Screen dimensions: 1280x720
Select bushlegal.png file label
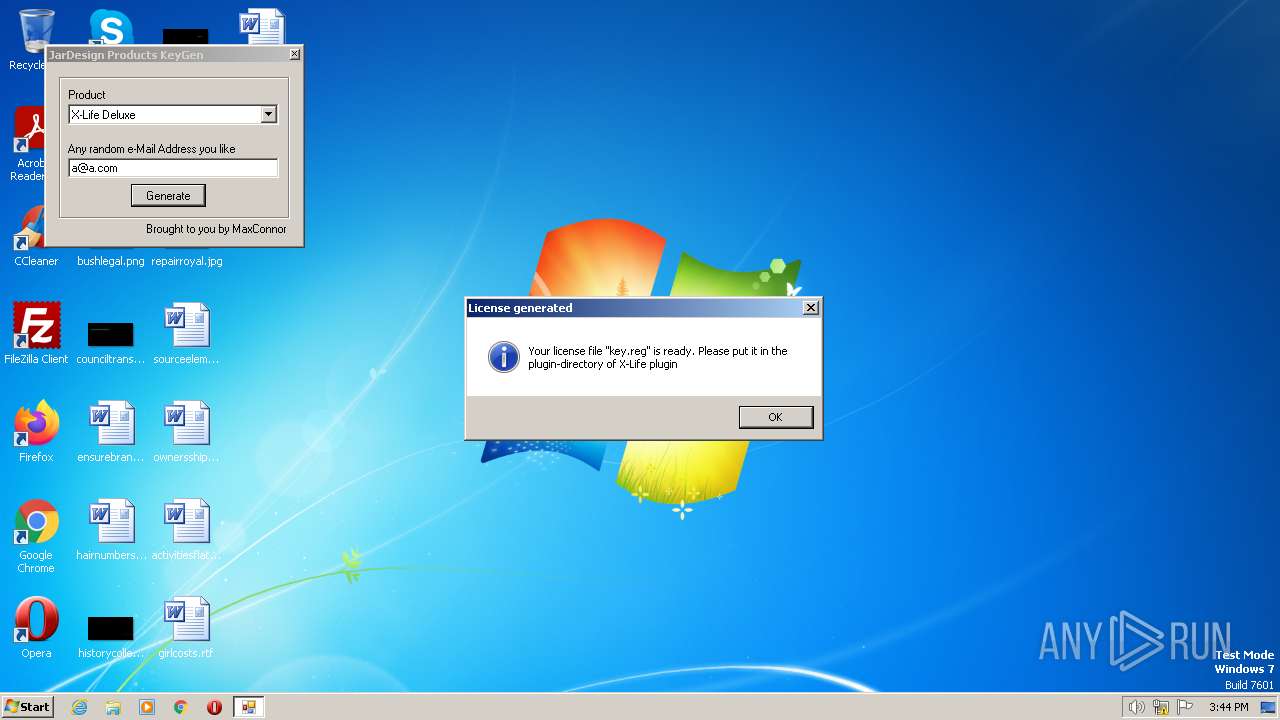click(x=111, y=261)
